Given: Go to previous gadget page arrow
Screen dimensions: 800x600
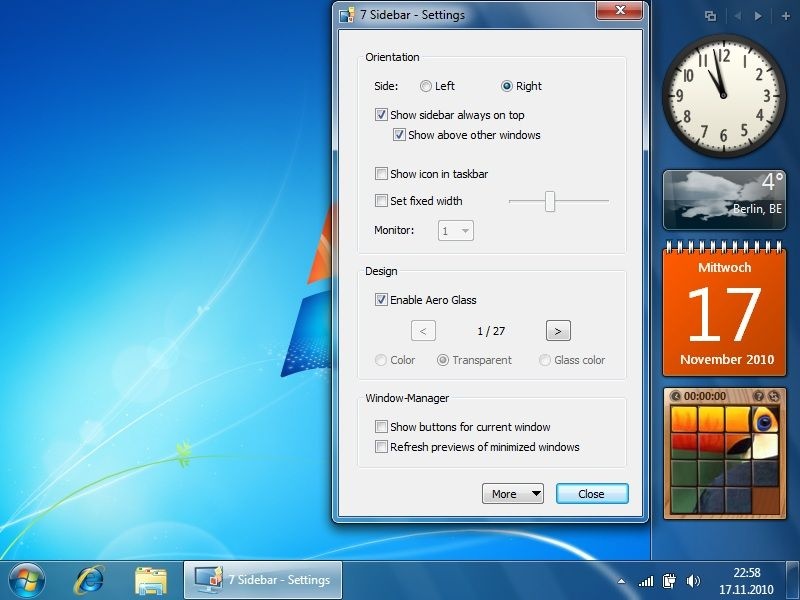Looking at the screenshot, I should click(737, 16).
